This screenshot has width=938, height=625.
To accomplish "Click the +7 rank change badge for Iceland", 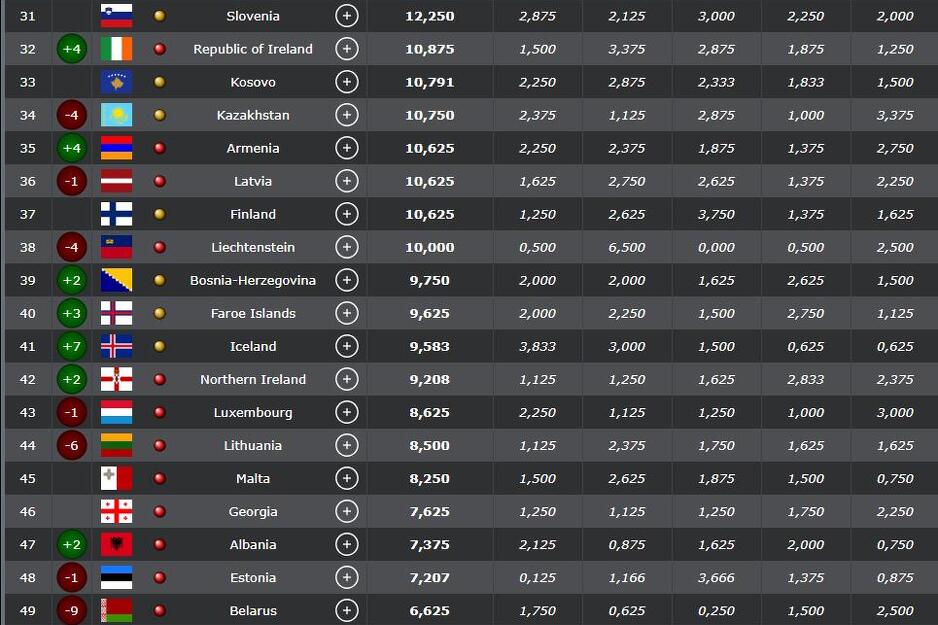I will [71, 346].
